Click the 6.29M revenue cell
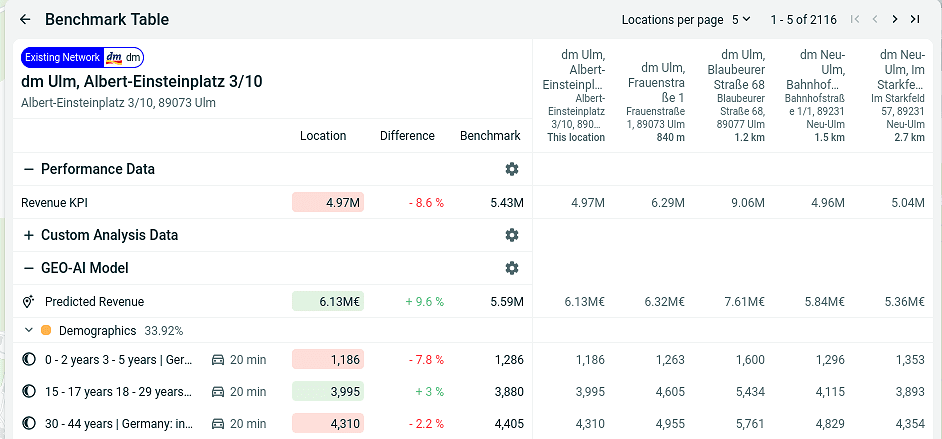Viewport: 942px width, 439px height. [667, 203]
